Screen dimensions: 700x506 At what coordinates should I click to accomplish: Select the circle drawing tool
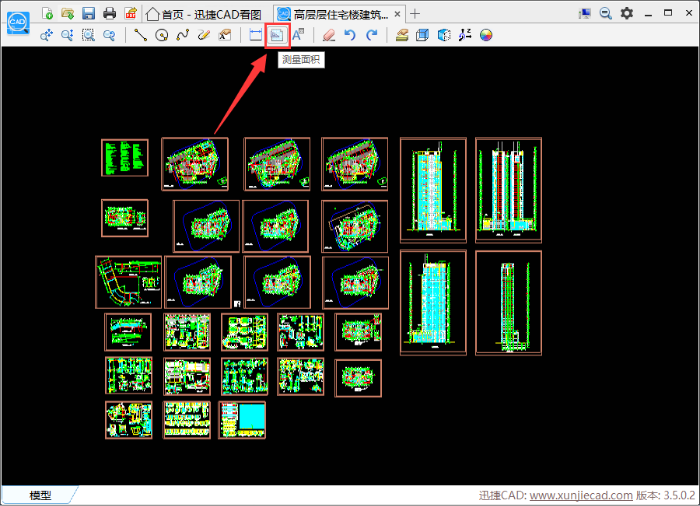(161, 35)
